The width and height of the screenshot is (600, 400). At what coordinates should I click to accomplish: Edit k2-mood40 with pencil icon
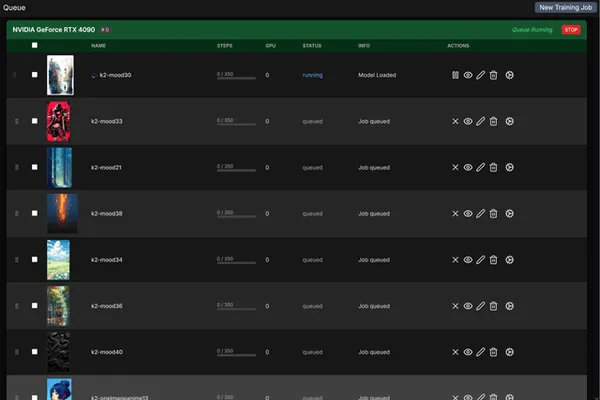[x=481, y=352]
